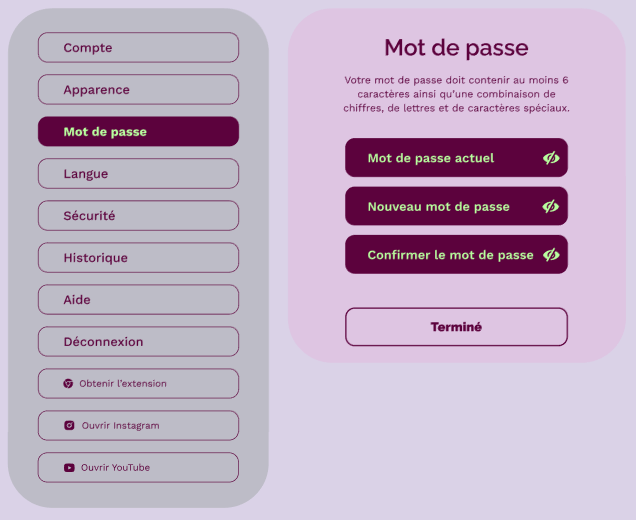Select the Mot de passe menu item
The height and width of the screenshot is (520, 636).
138,132
